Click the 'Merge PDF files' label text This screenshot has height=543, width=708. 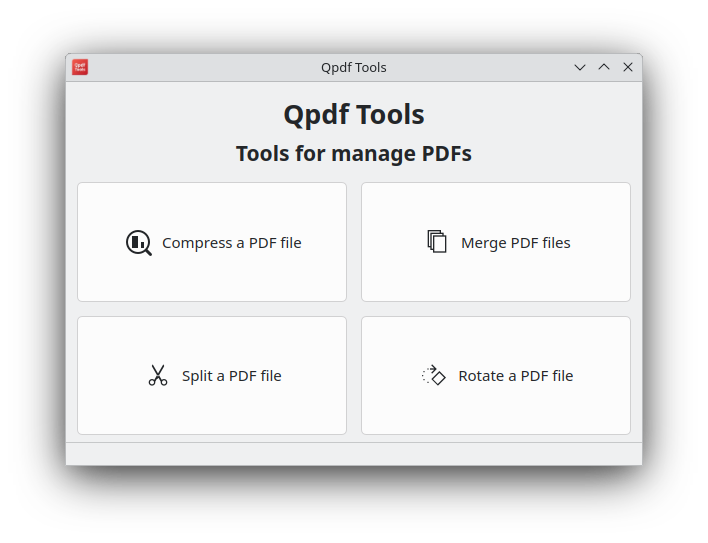coord(515,243)
